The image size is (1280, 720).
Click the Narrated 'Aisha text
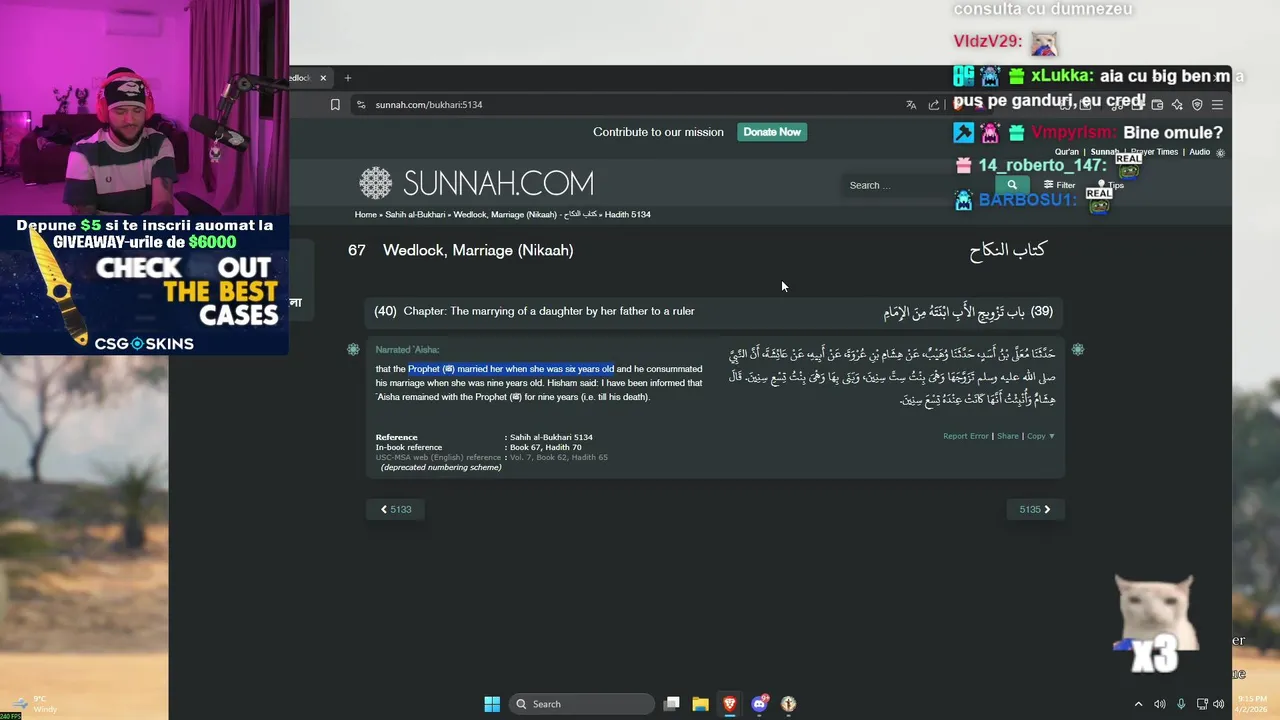pos(407,350)
